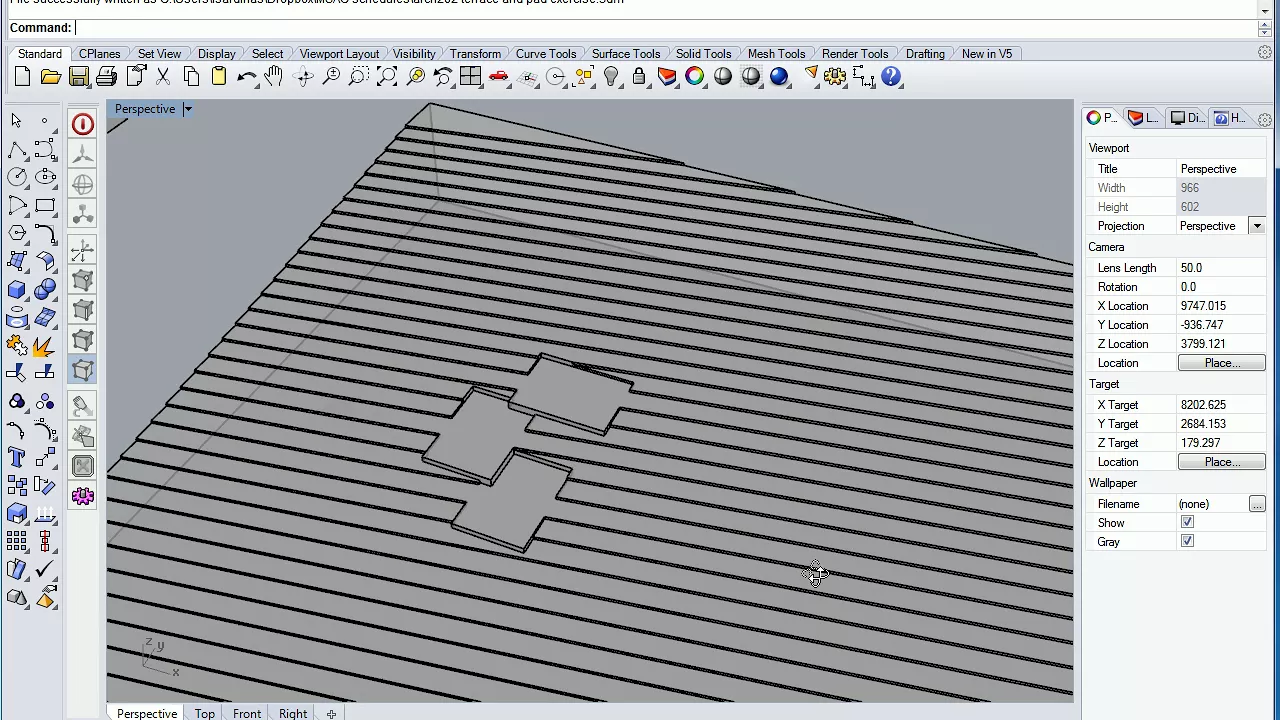Open the Display toolbar tab
This screenshot has height=720, width=1280.
(x=217, y=54)
